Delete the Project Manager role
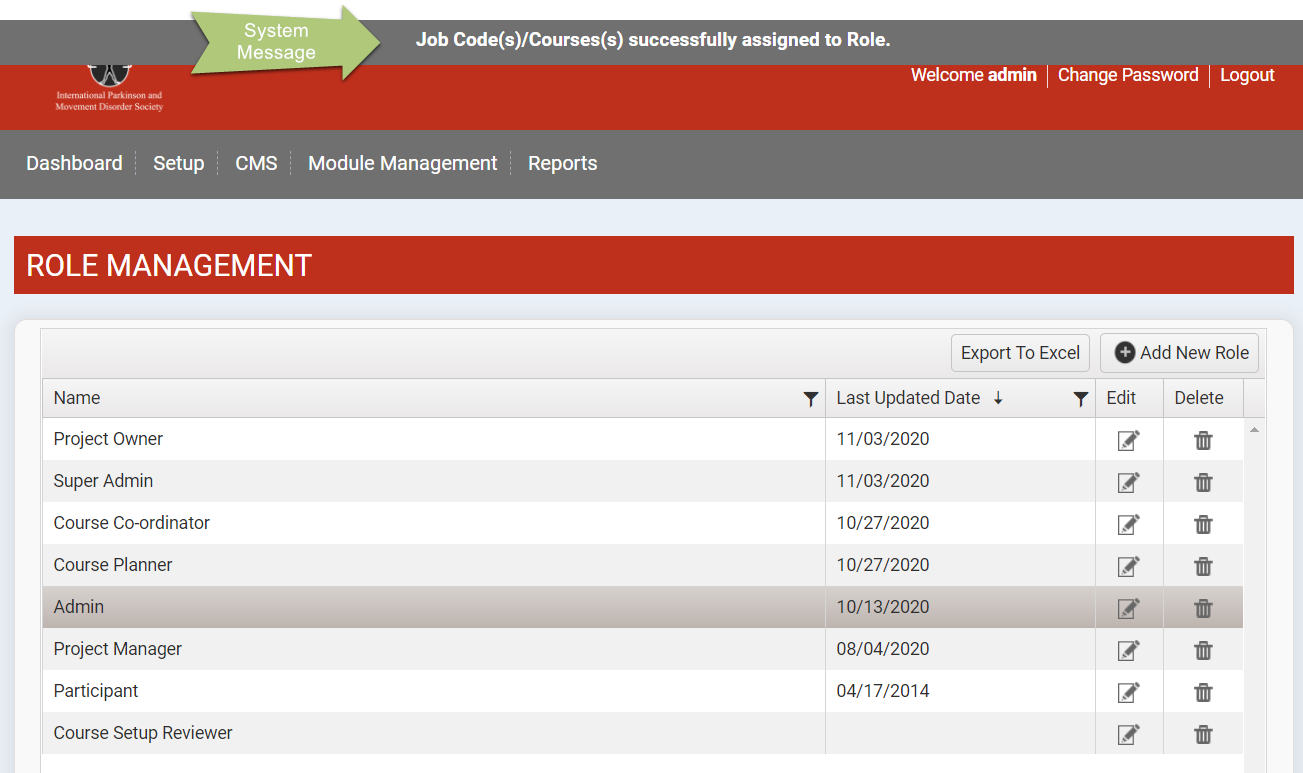The width and height of the screenshot is (1303, 773). [x=1203, y=650]
